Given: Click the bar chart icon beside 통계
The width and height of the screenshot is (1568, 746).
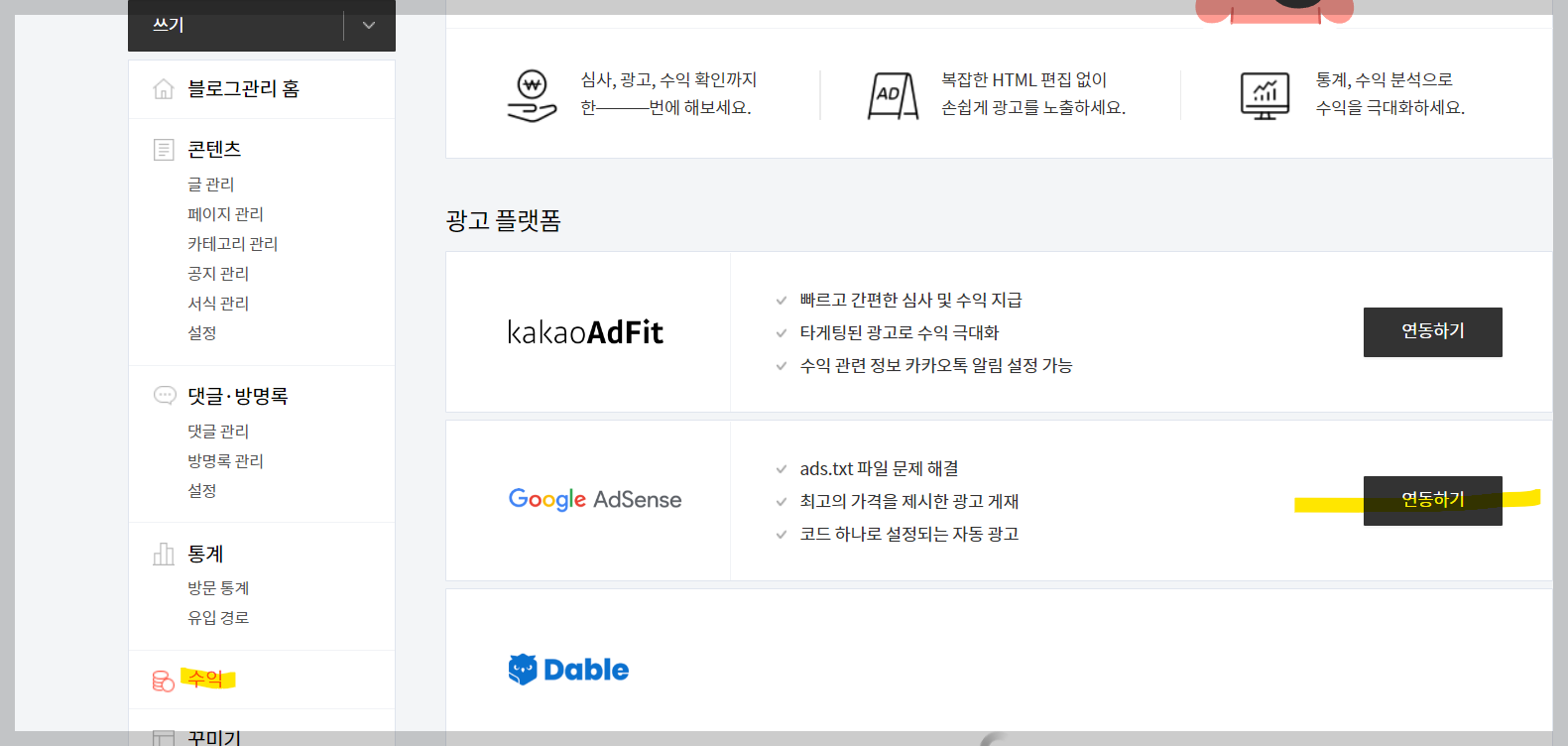Looking at the screenshot, I should click(x=164, y=554).
